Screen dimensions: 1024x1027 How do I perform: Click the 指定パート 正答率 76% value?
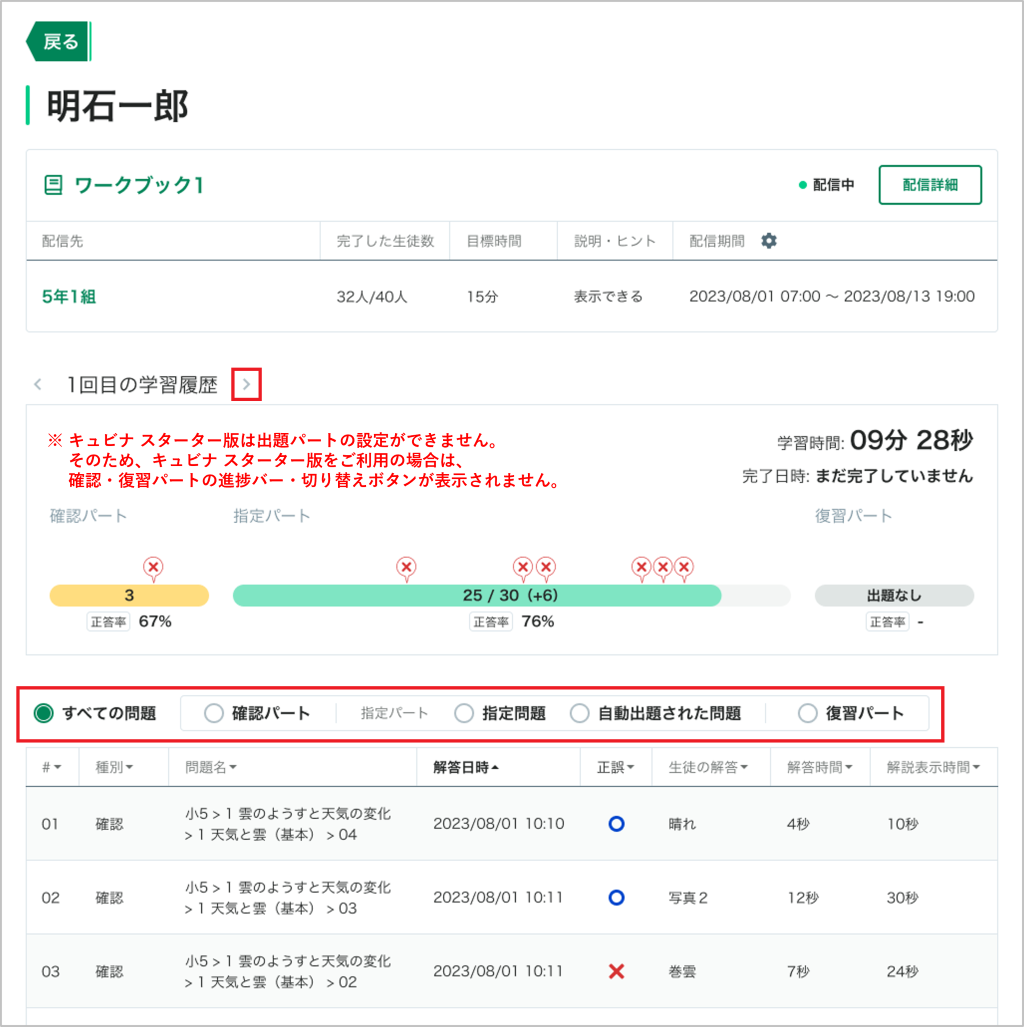pyautogui.click(x=537, y=622)
